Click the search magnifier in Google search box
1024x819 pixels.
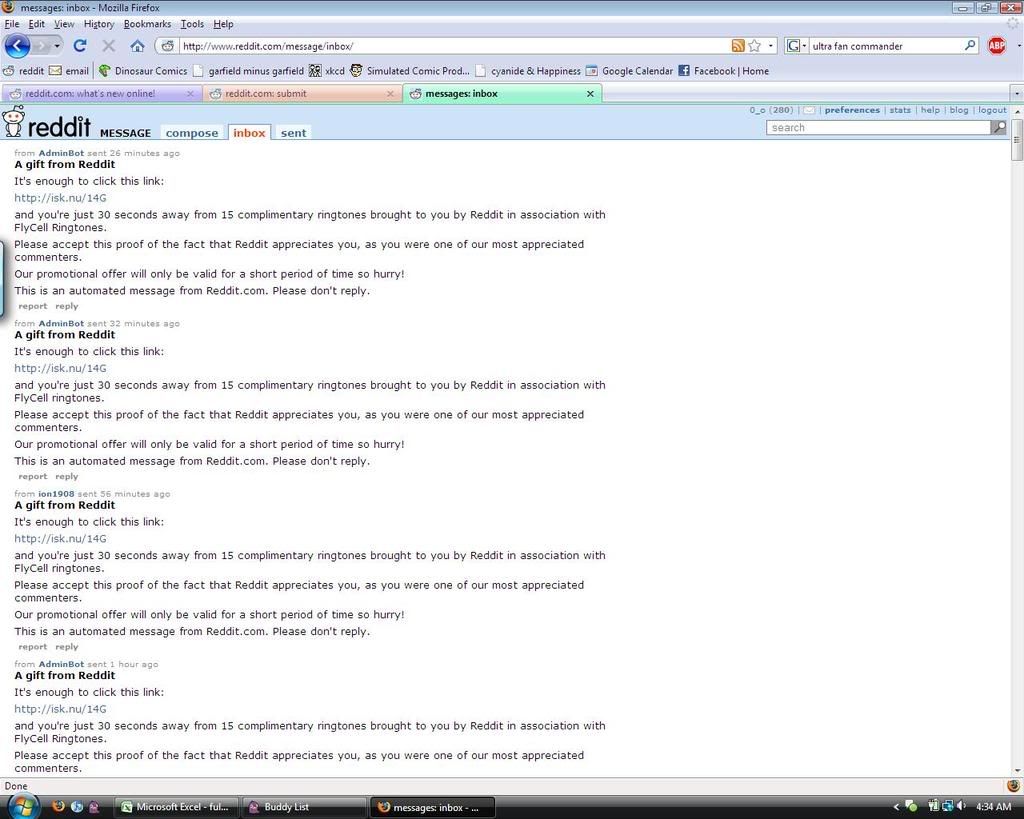tap(969, 46)
